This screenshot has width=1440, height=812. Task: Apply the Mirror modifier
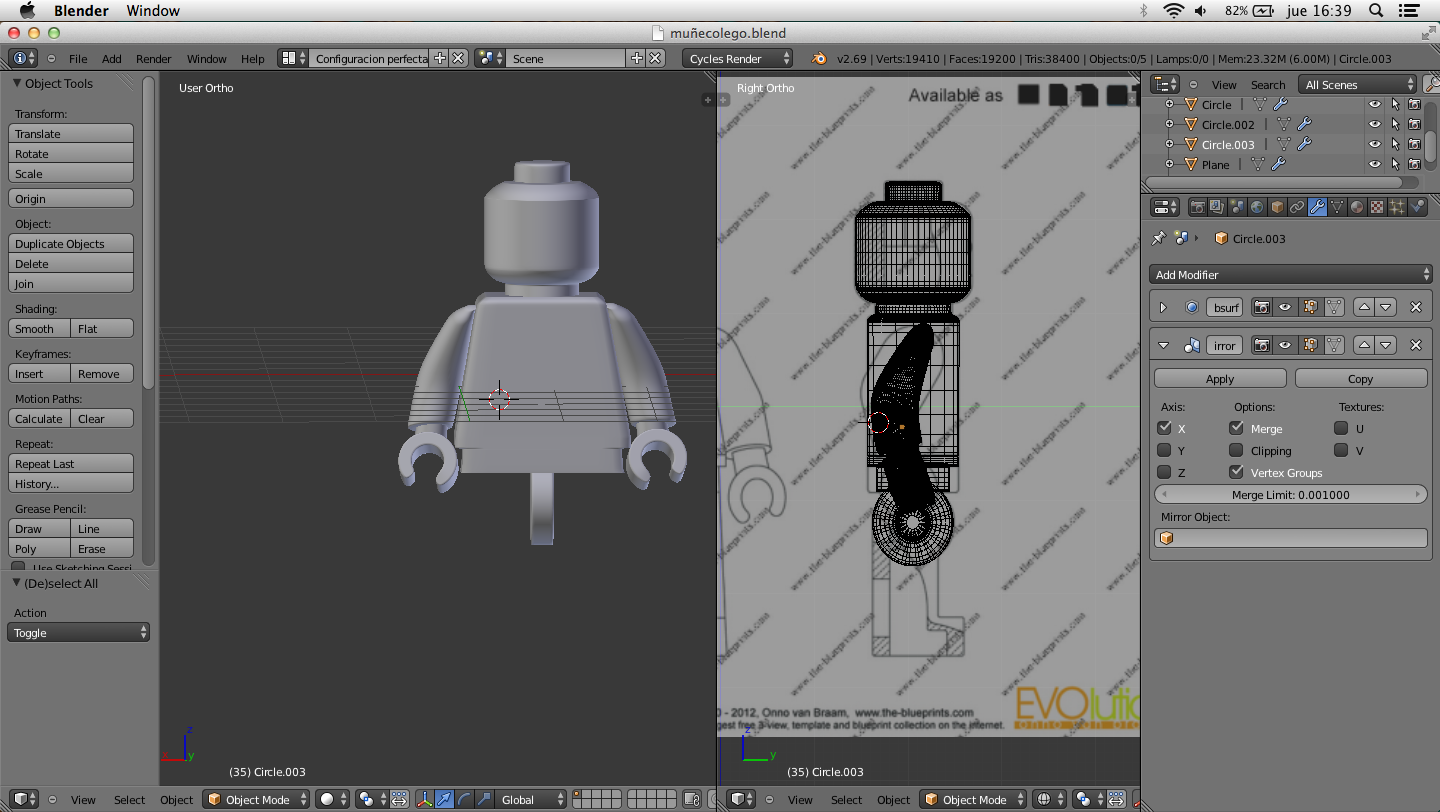tap(1220, 379)
